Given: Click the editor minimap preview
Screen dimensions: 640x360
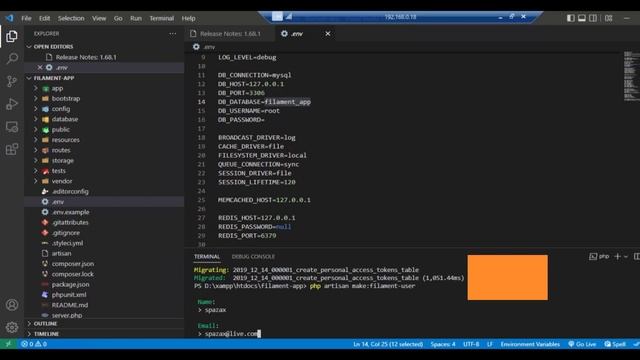Looking at the screenshot, I should point(631,76).
